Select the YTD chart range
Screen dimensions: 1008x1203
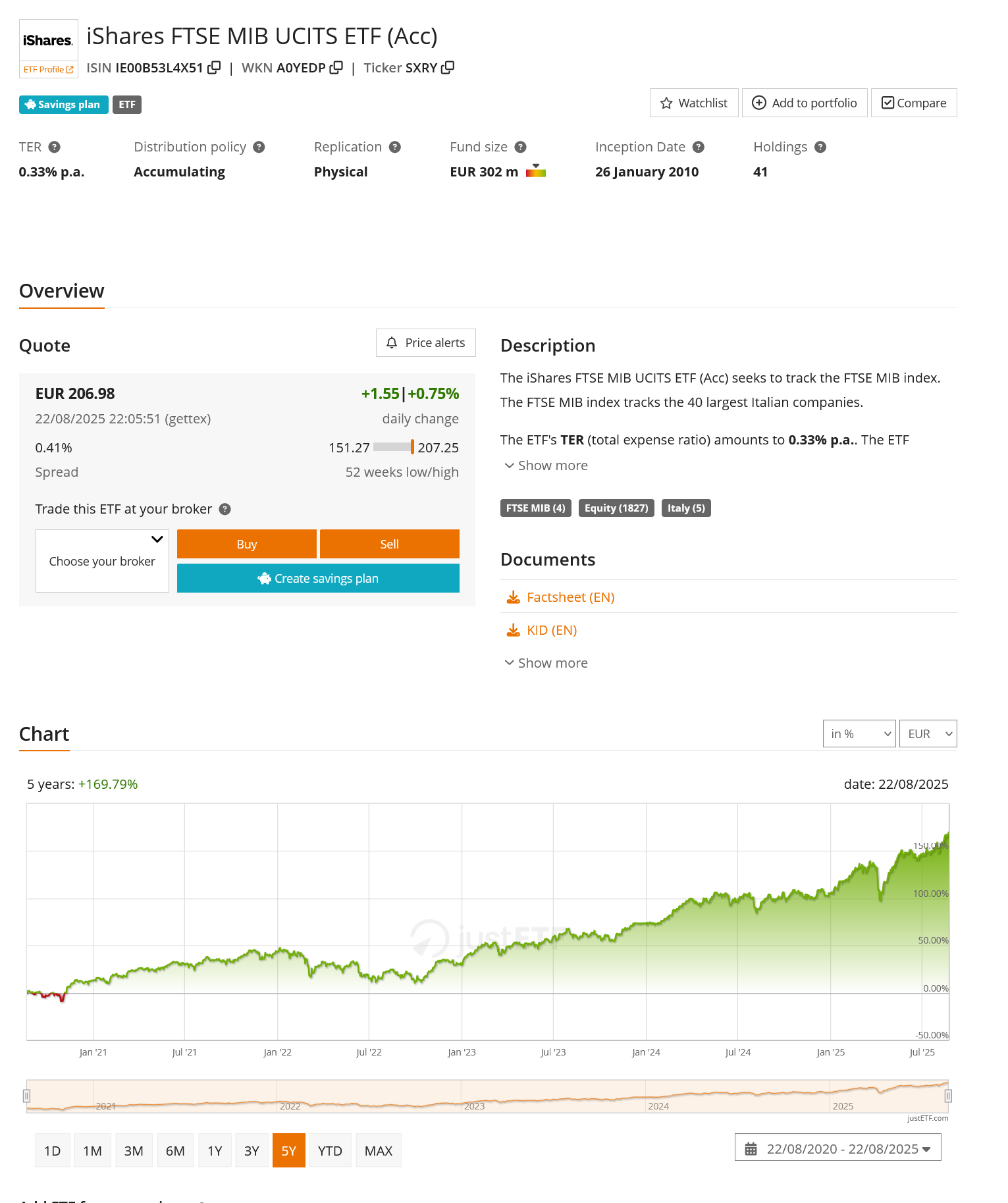click(330, 1150)
